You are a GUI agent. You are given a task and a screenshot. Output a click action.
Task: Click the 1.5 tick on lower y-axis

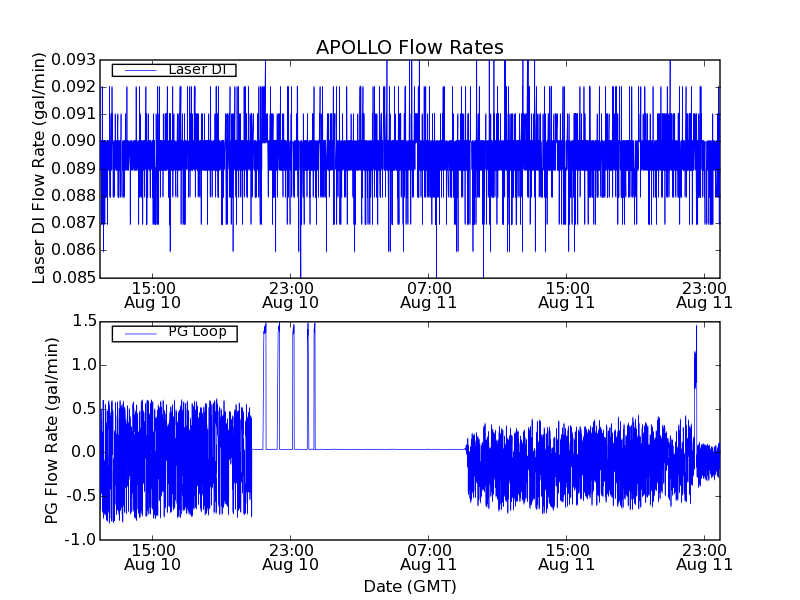[83, 321]
